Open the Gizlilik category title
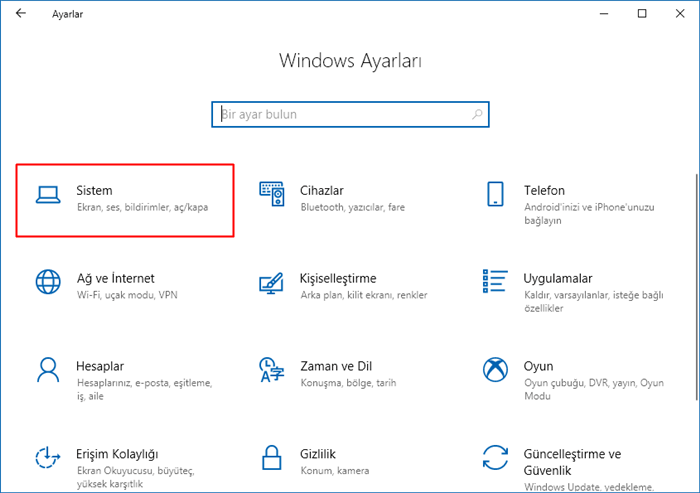 318,454
